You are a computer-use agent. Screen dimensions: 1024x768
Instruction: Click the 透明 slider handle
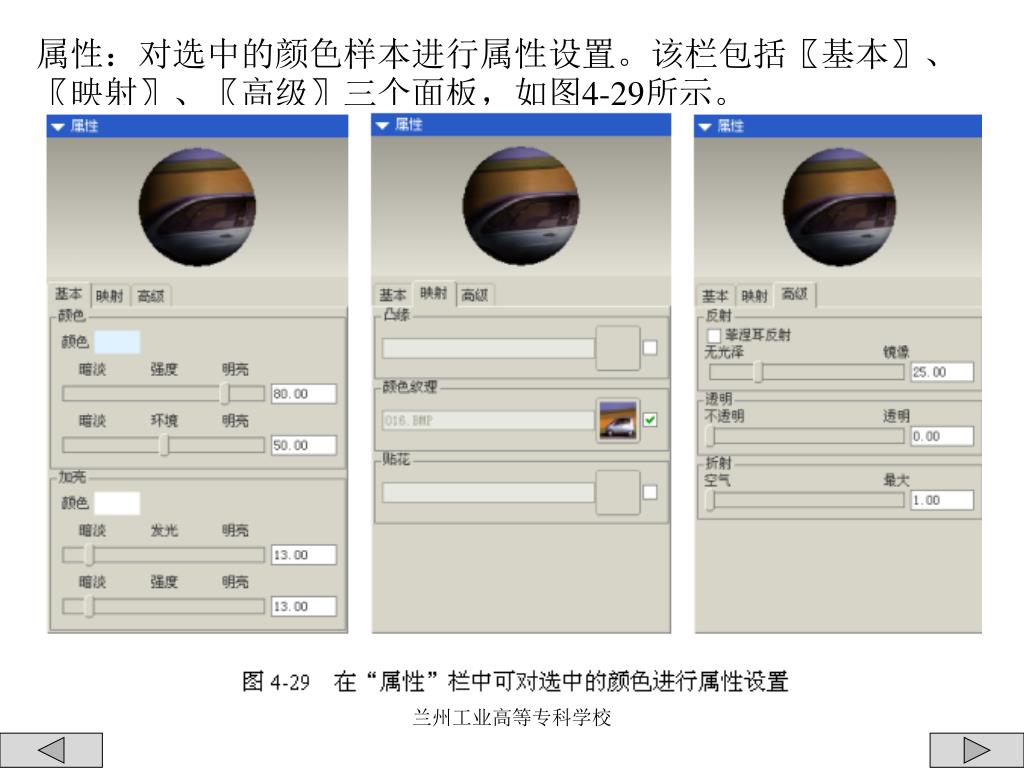pos(711,436)
